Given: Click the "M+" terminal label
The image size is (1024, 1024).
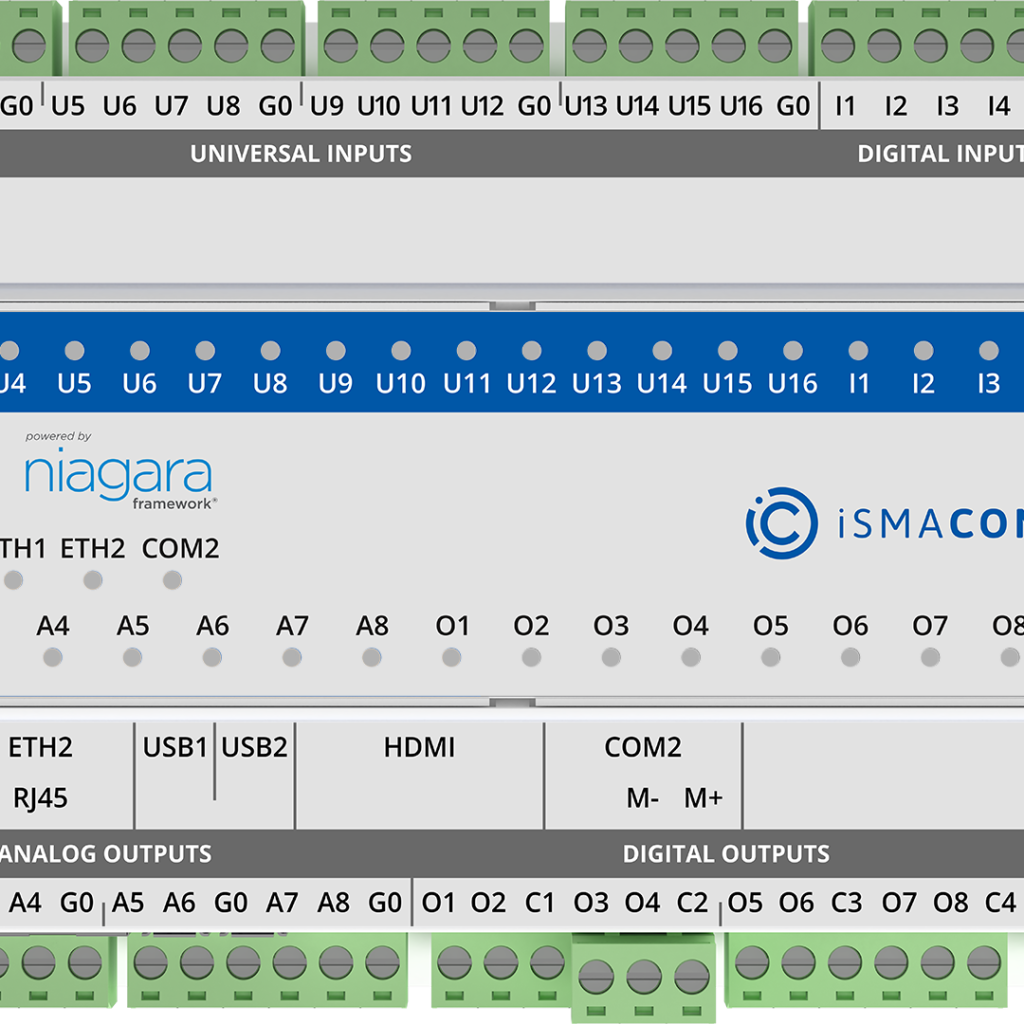Looking at the screenshot, I should (x=703, y=798).
